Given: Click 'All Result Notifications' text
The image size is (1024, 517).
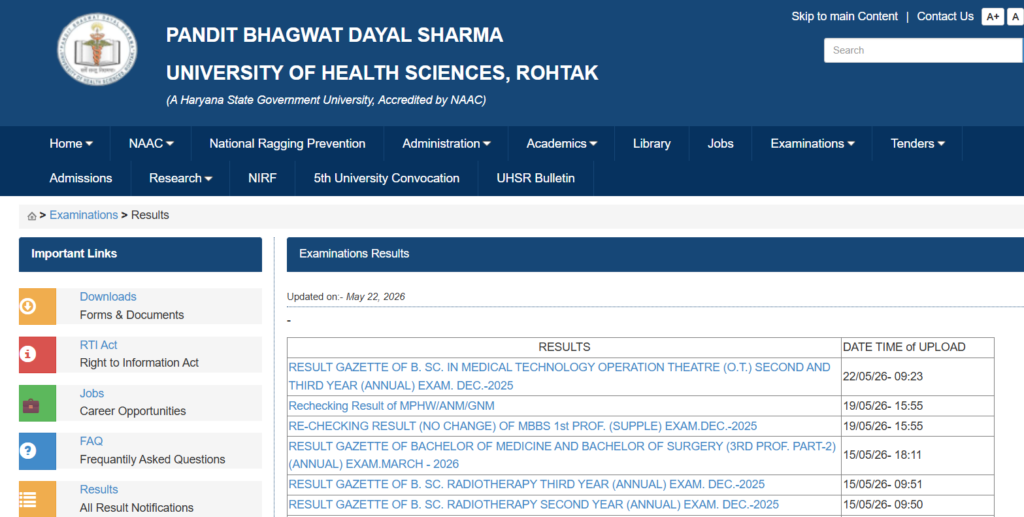Looking at the screenshot, I should (136, 508).
